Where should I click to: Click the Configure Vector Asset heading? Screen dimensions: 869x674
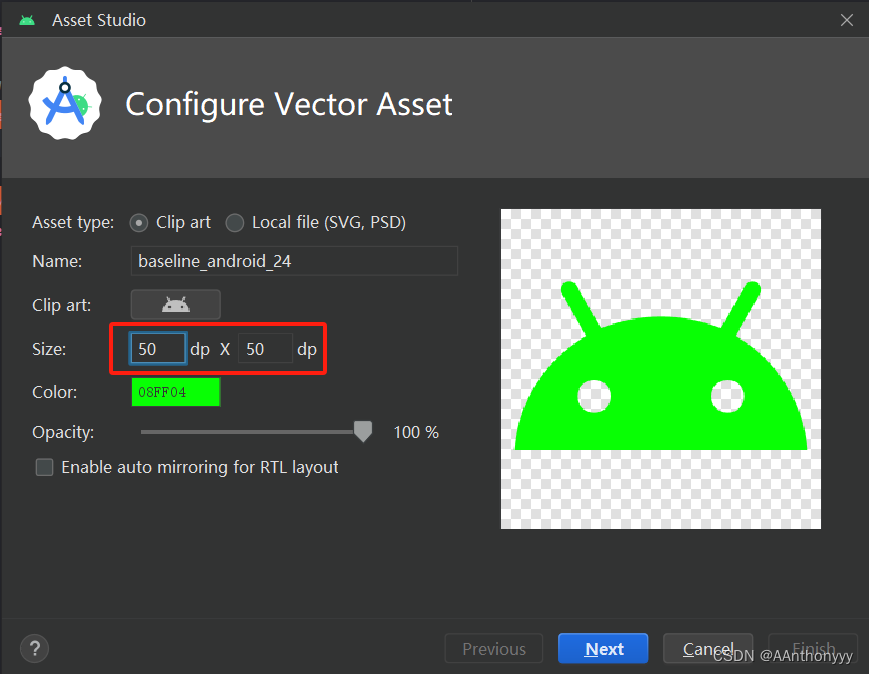pyautogui.click(x=289, y=104)
